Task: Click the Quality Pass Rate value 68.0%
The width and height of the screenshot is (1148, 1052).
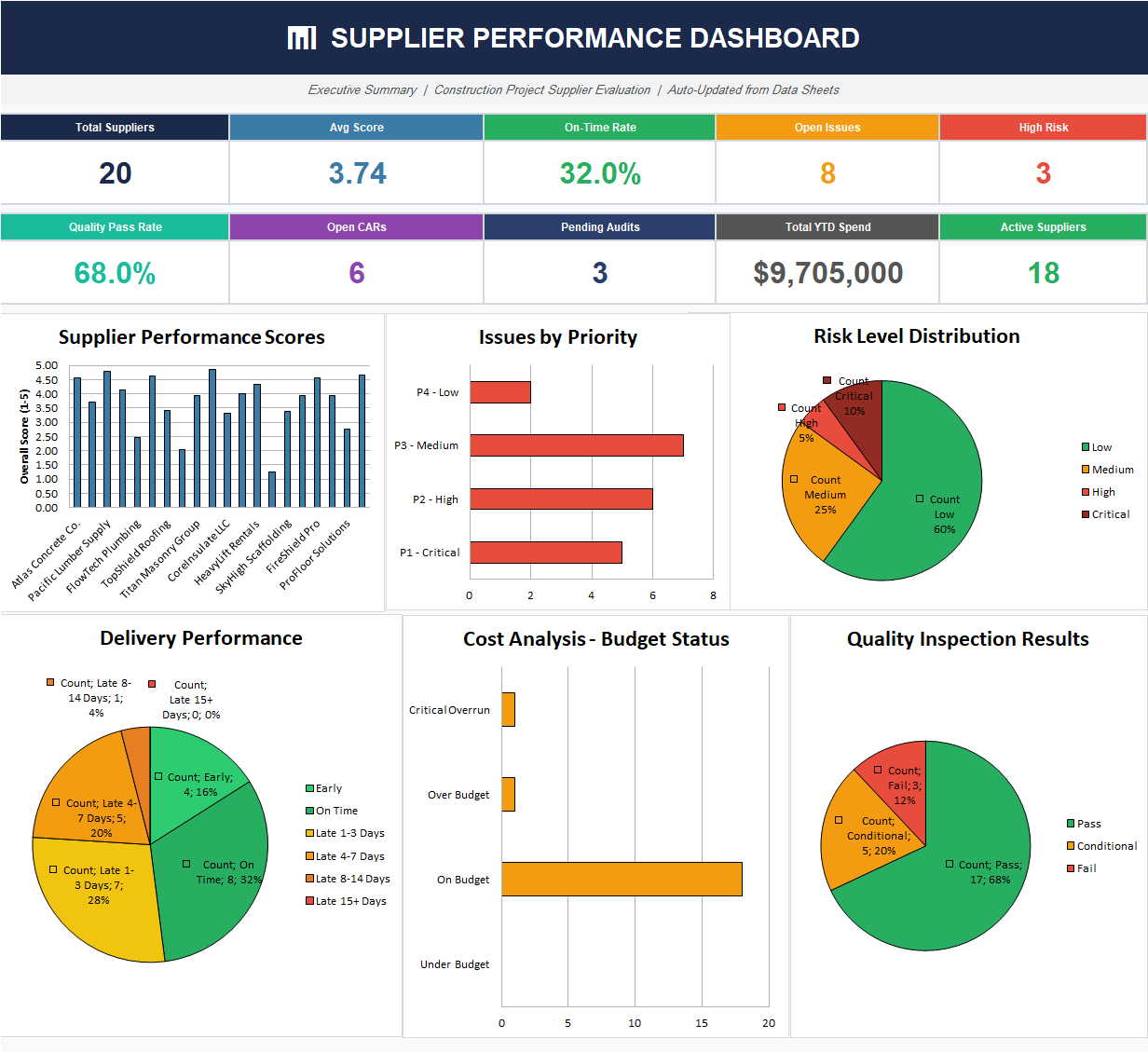Action: [x=115, y=273]
